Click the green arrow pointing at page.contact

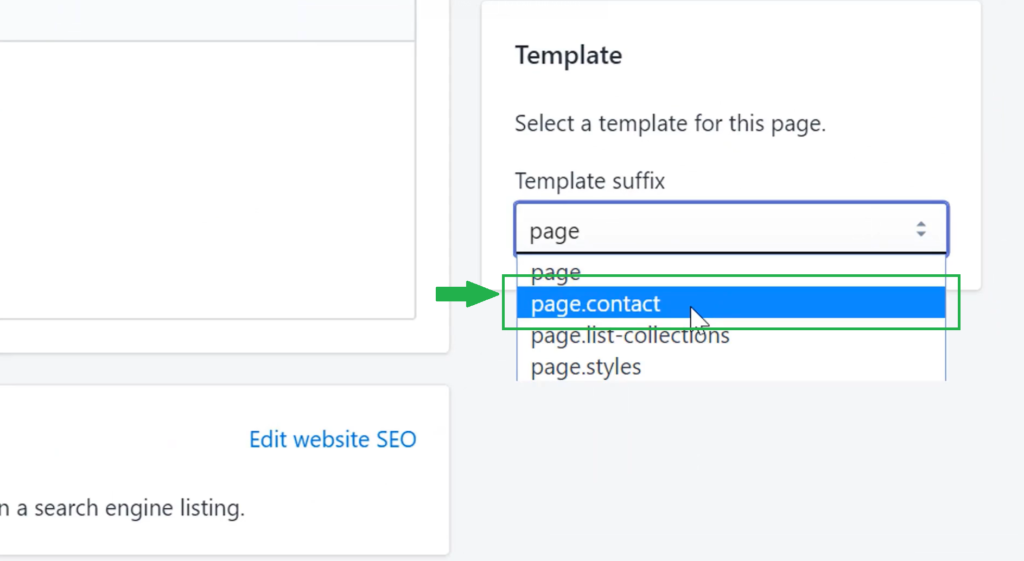(x=468, y=294)
